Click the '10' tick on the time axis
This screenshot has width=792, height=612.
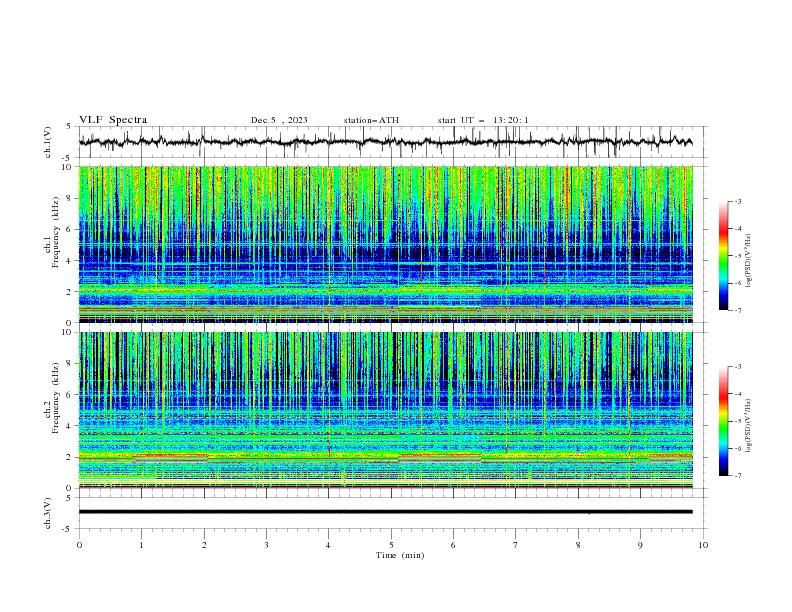pos(703,545)
